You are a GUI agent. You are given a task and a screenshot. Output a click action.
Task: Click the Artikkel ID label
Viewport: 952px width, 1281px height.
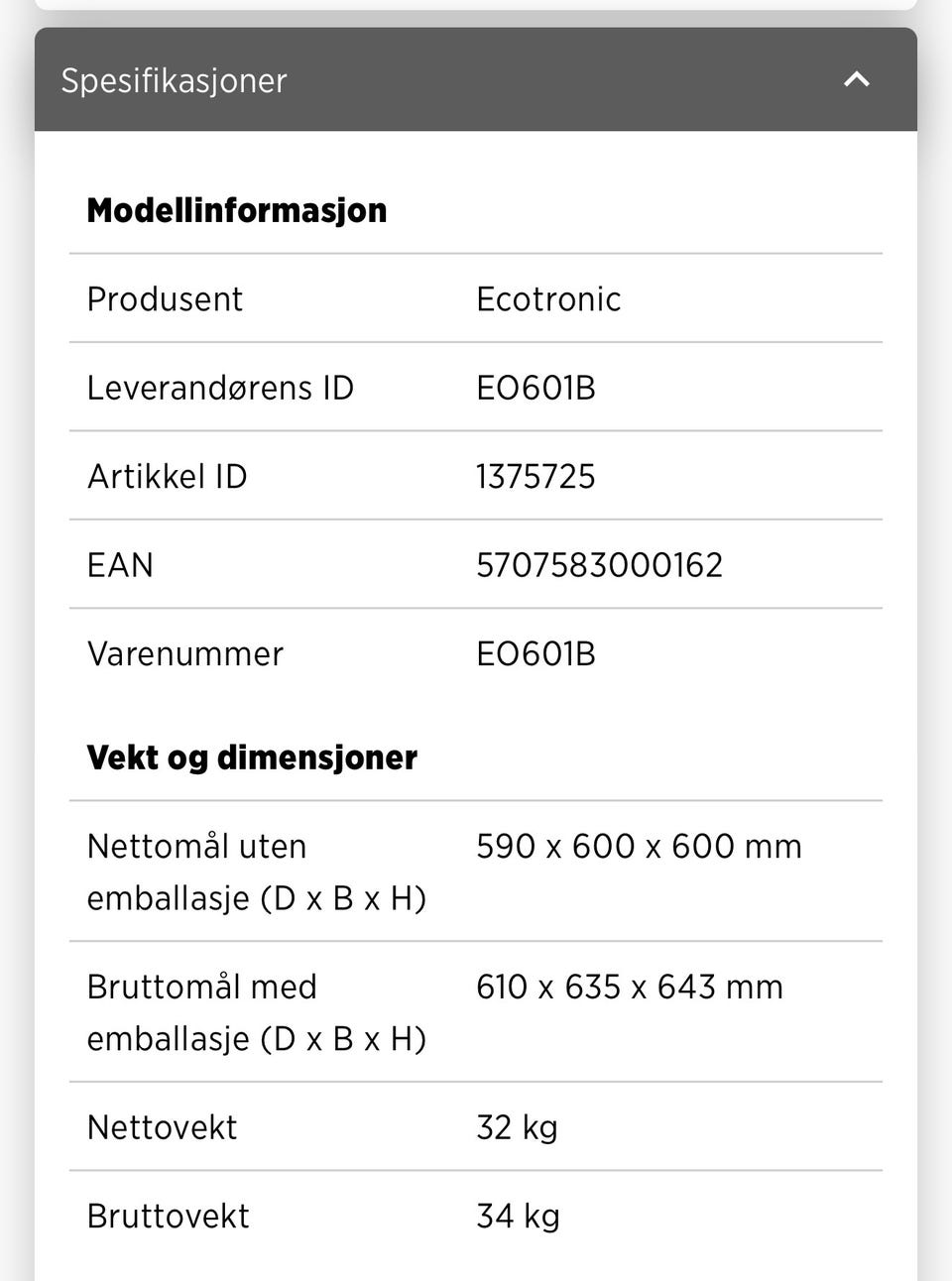tap(167, 476)
